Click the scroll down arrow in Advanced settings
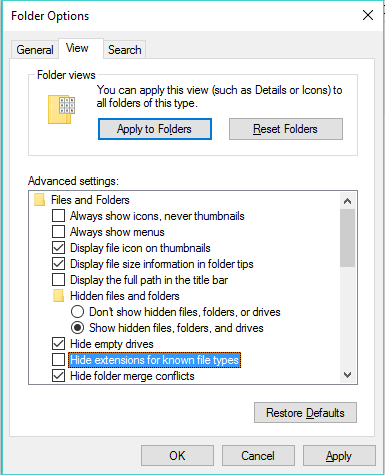The height and width of the screenshot is (475, 385). pos(347,375)
